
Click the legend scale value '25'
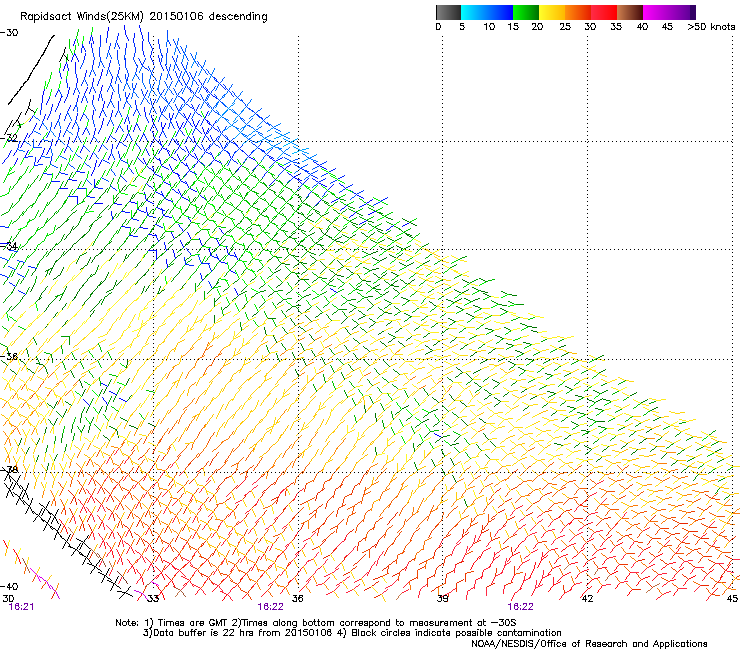point(565,26)
